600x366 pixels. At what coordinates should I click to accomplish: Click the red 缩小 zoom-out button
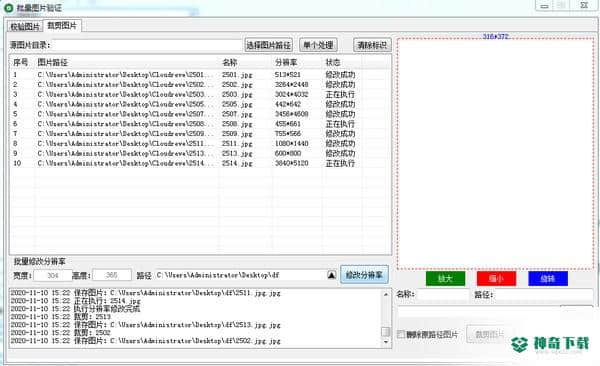496,278
